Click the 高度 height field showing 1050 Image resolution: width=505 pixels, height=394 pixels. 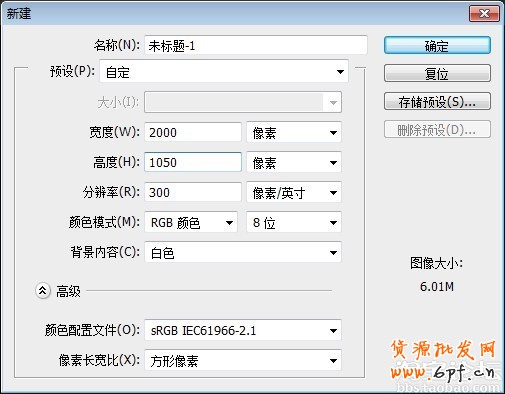click(x=193, y=162)
